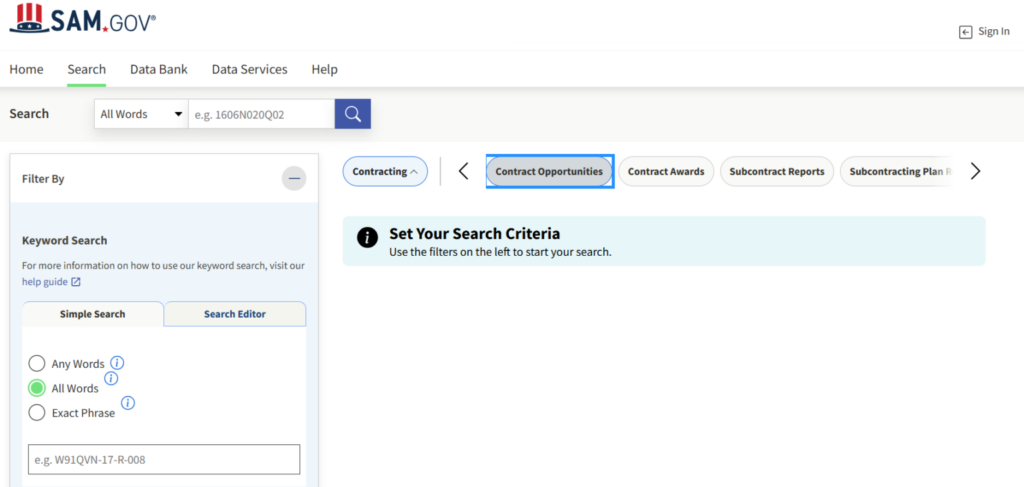Screen dimensions: 1024x487
Task: Select the Contract Opportunities pill
Action: pyautogui.click(x=549, y=172)
